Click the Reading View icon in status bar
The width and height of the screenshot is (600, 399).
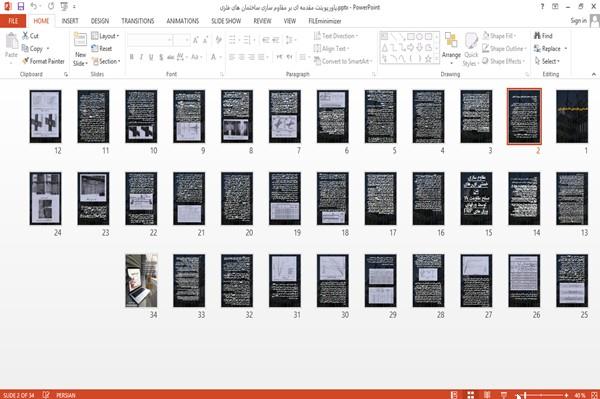[487, 395]
